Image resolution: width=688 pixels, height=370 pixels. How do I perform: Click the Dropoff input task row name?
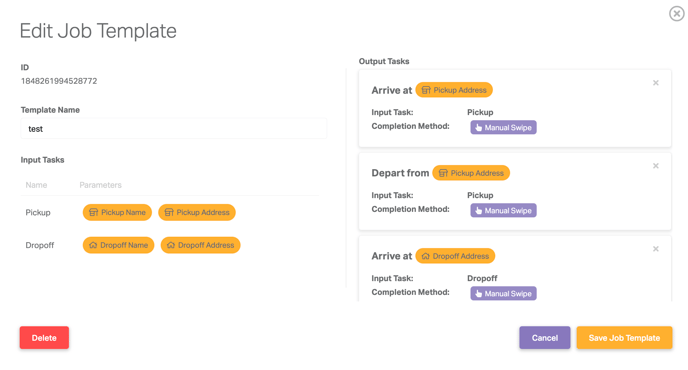[x=39, y=245]
